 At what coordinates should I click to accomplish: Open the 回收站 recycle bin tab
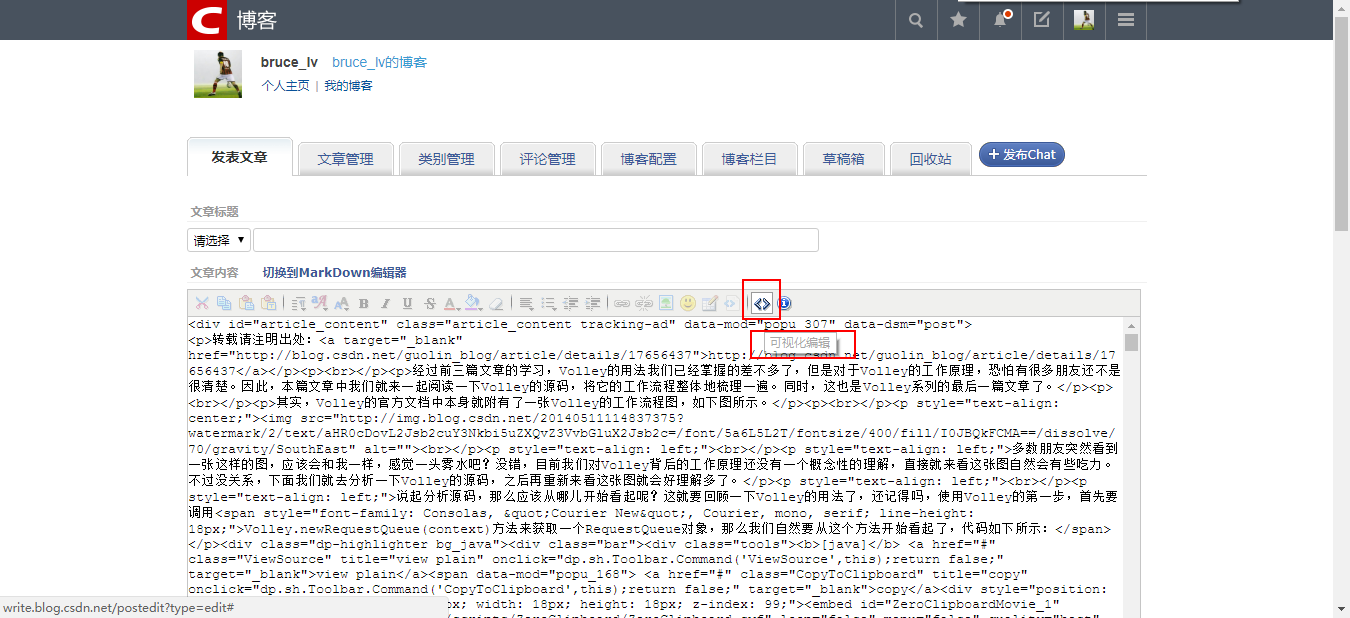pyautogui.click(x=930, y=159)
